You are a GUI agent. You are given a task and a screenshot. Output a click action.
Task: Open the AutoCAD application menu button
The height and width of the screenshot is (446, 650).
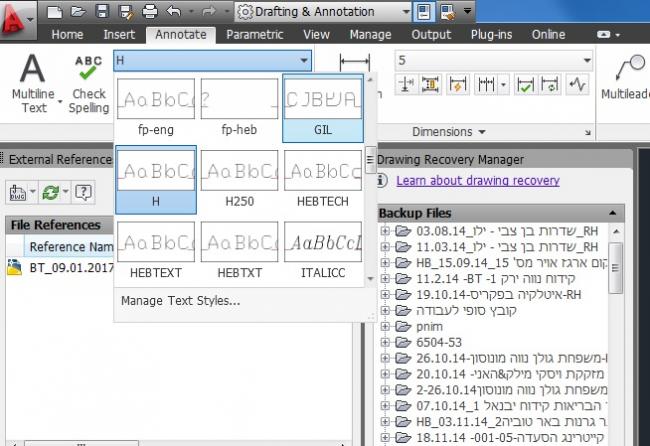pos(17,19)
